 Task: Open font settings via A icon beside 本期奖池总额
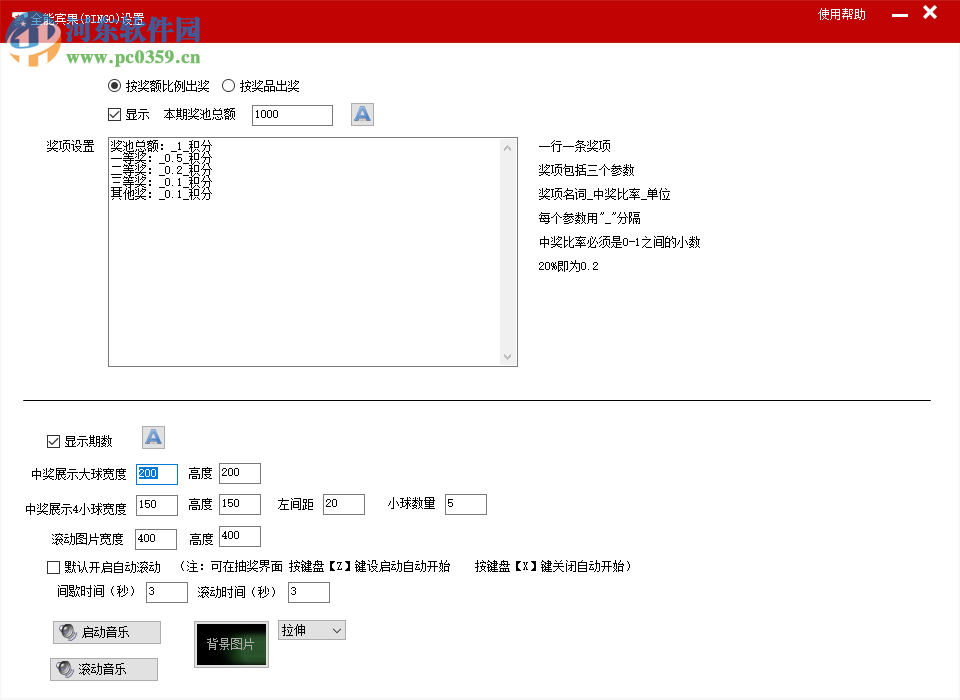click(361, 114)
